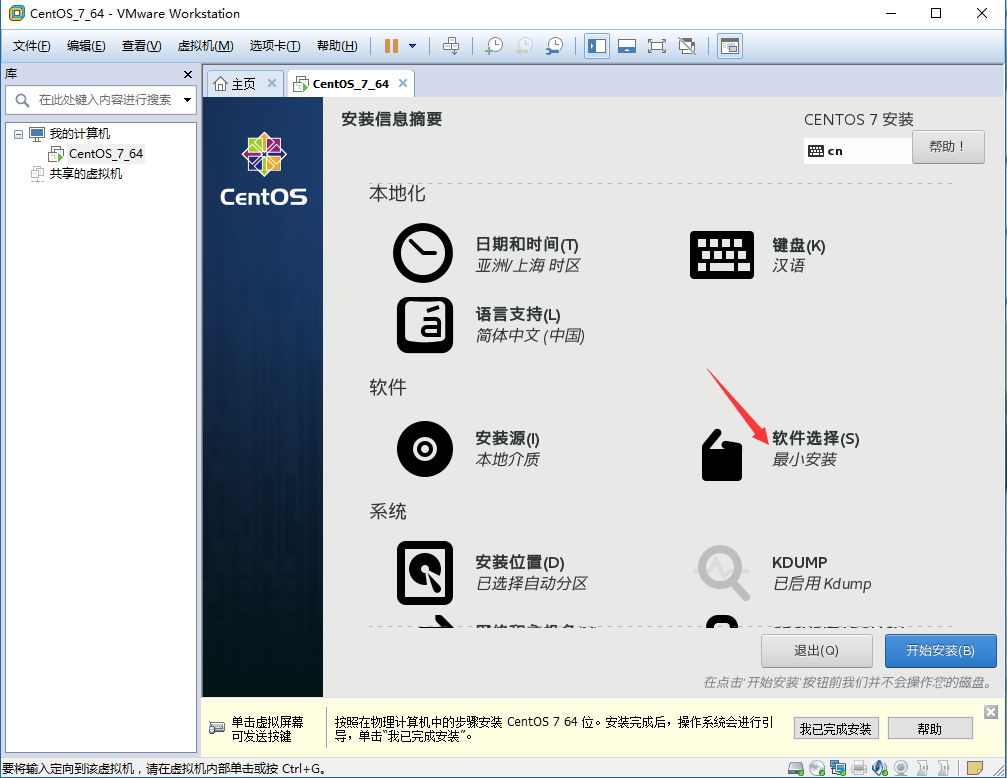The image size is (1007, 778).
Task: Select CentOS_7_64 in the library tree
Action: coord(105,154)
